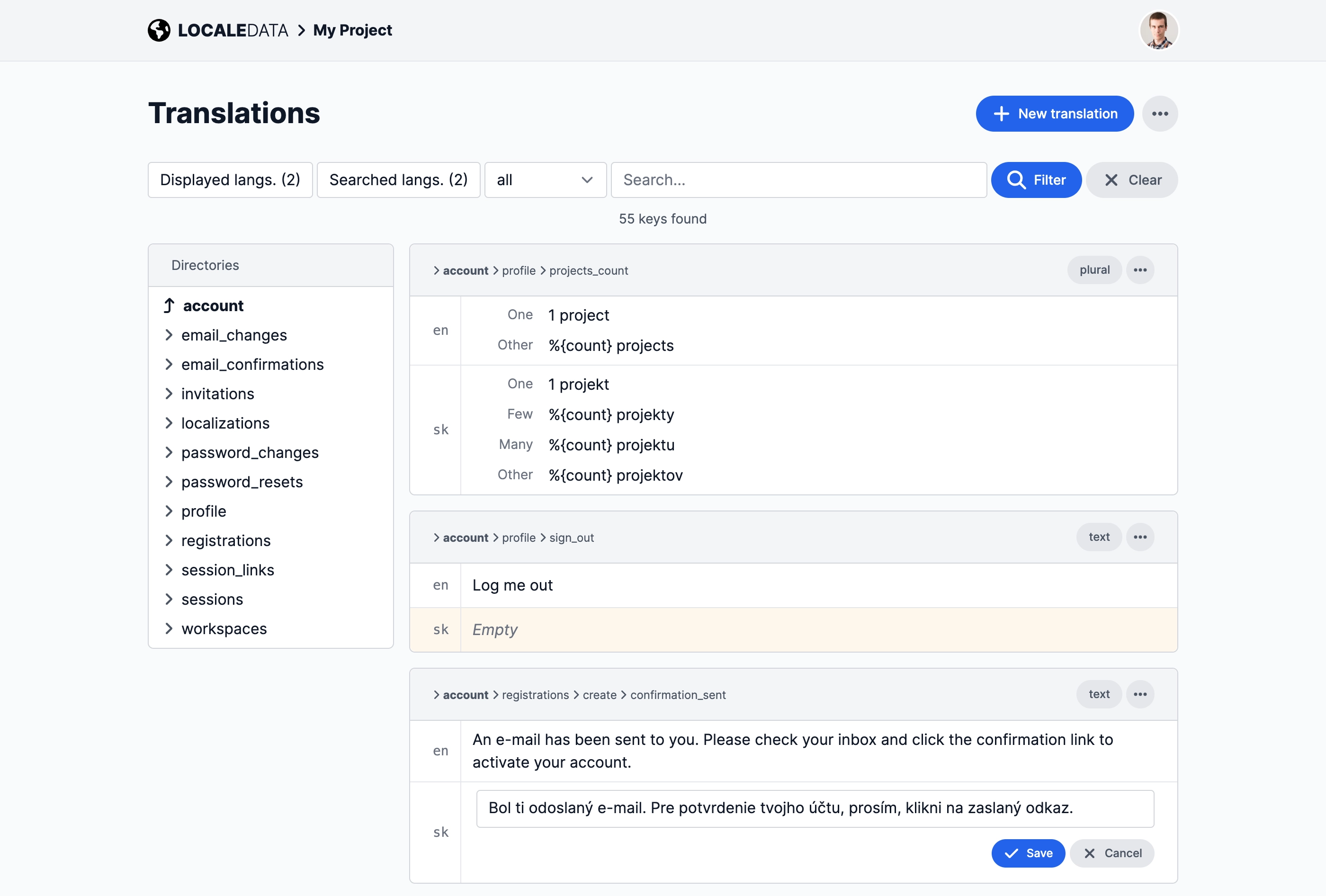
Task: Click Save to confirm sk translation
Action: click(1030, 853)
